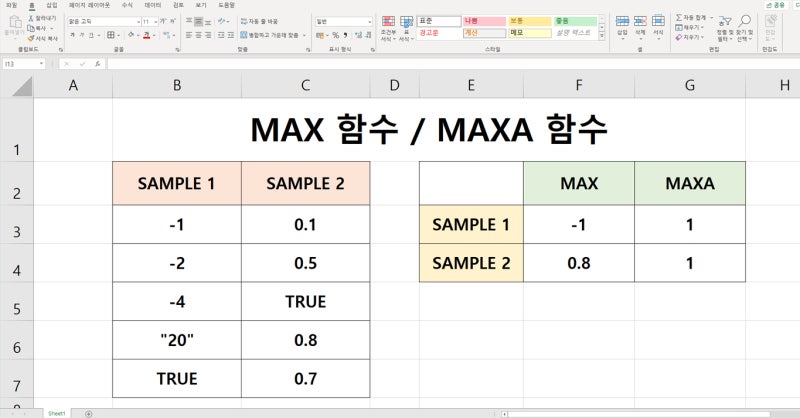Screen dimensions: 800x418
Task: Click the Increase Decimal icon
Action: pos(358,35)
